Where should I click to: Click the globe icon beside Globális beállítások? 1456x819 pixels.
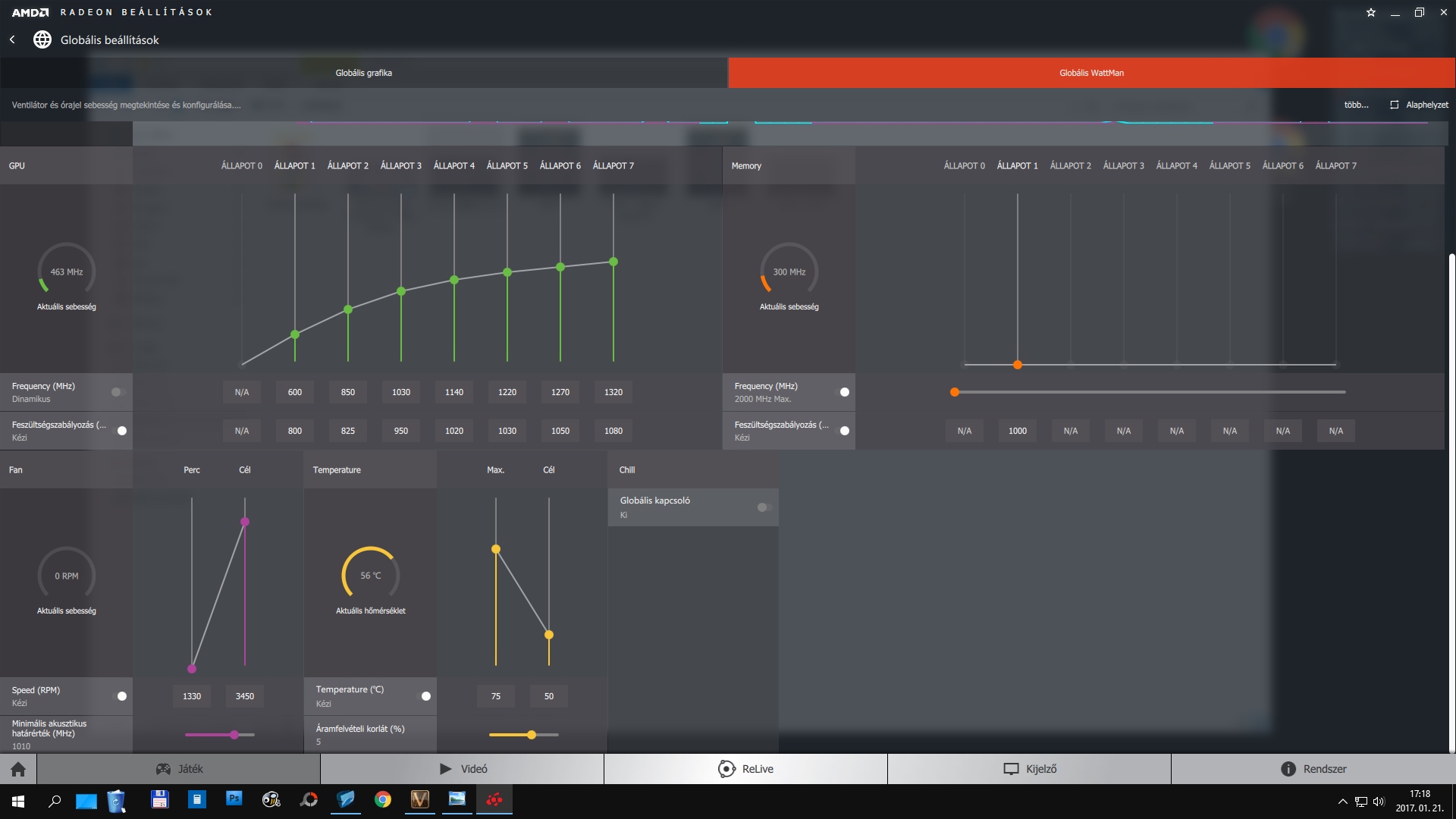pyautogui.click(x=42, y=39)
